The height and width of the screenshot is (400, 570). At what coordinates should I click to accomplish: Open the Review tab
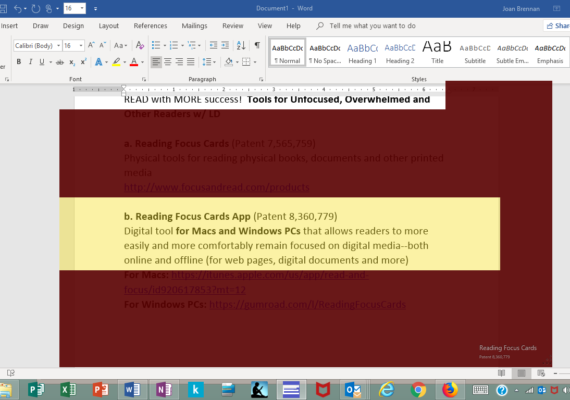tap(233, 26)
